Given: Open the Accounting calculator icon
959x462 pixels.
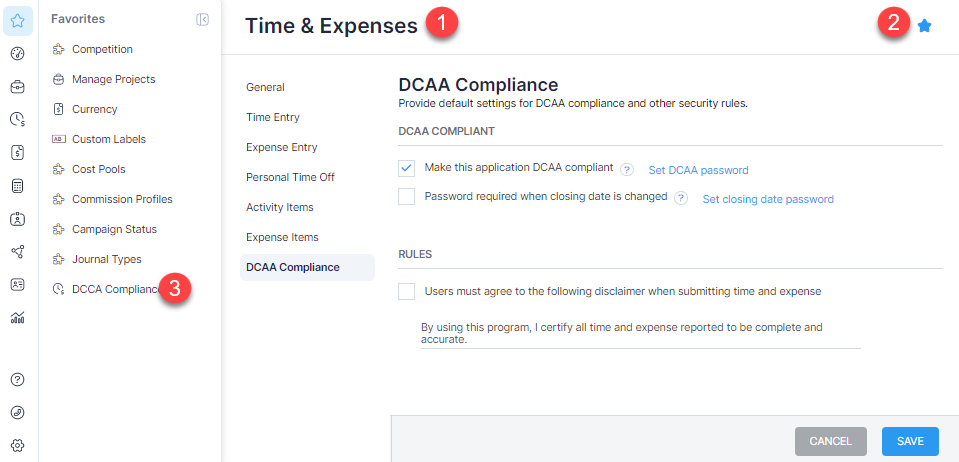Looking at the screenshot, I should coord(18,186).
